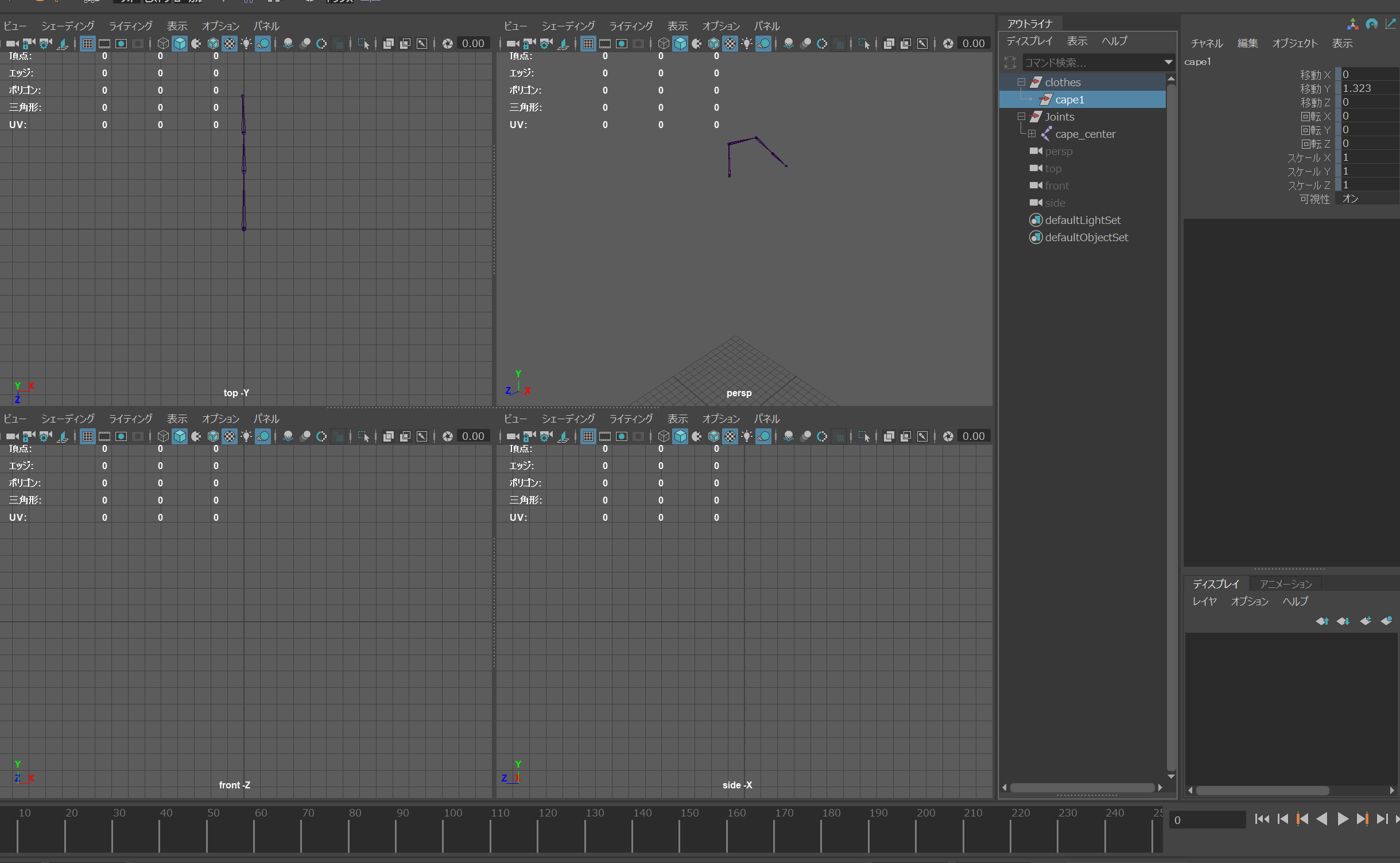This screenshot has height=863, width=1400.
Task: Collapse the clothes group in outliner
Action: (x=1021, y=82)
